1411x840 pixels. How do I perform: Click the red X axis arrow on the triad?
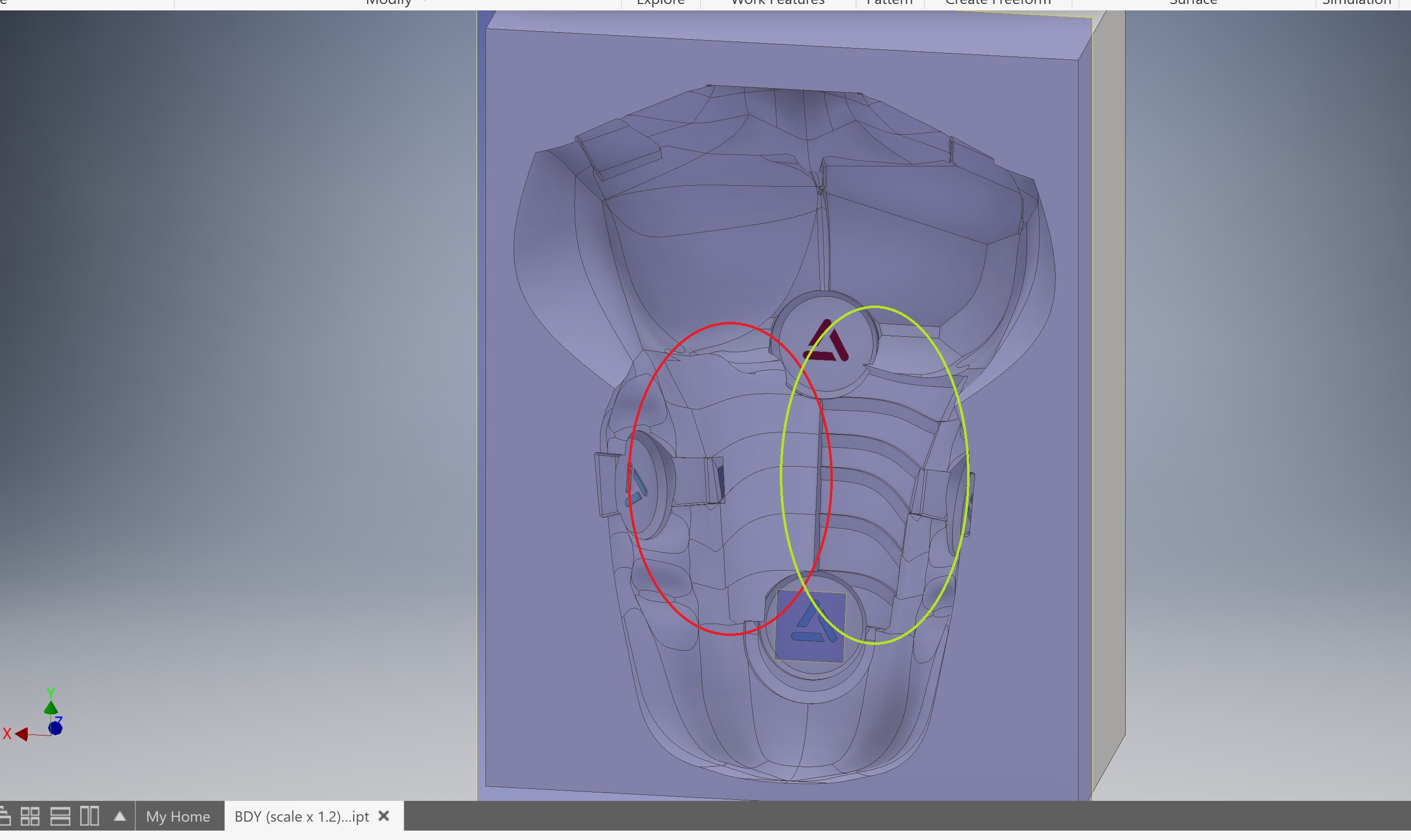coord(21,734)
